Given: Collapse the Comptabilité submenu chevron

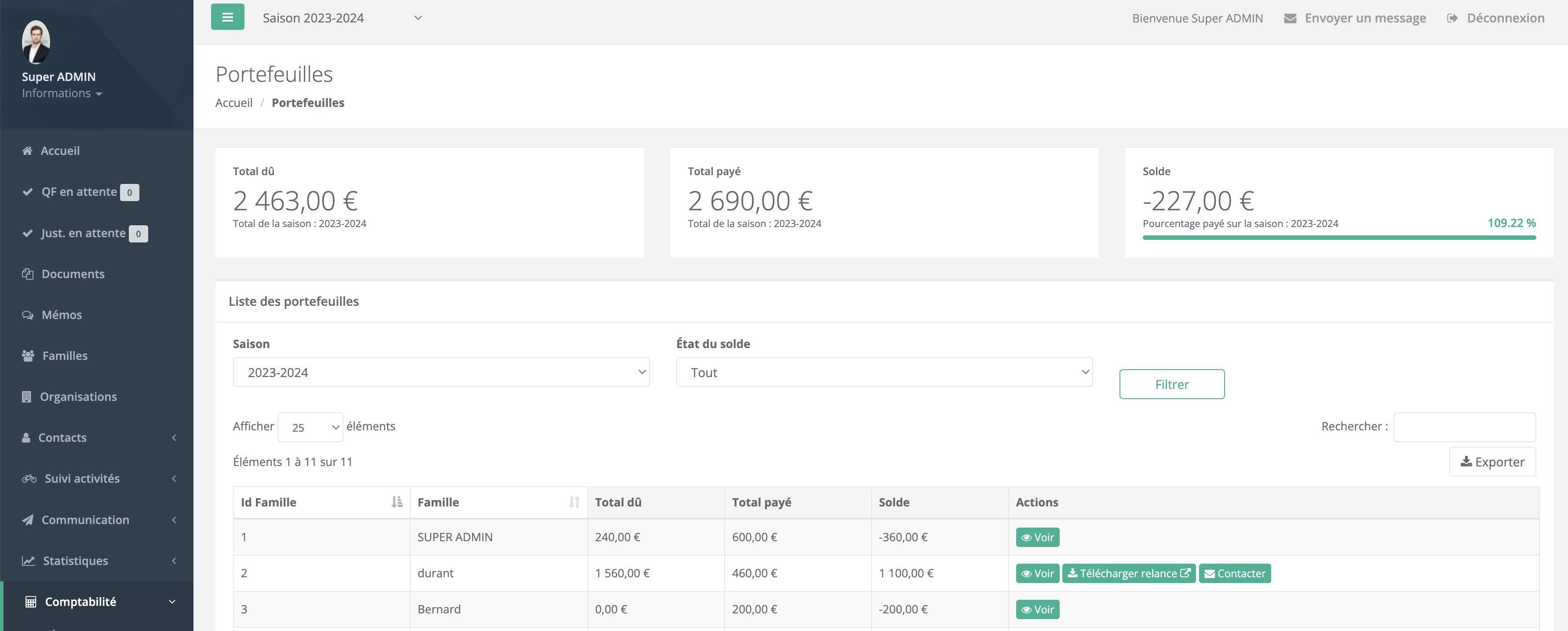Looking at the screenshot, I should [172, 602].
